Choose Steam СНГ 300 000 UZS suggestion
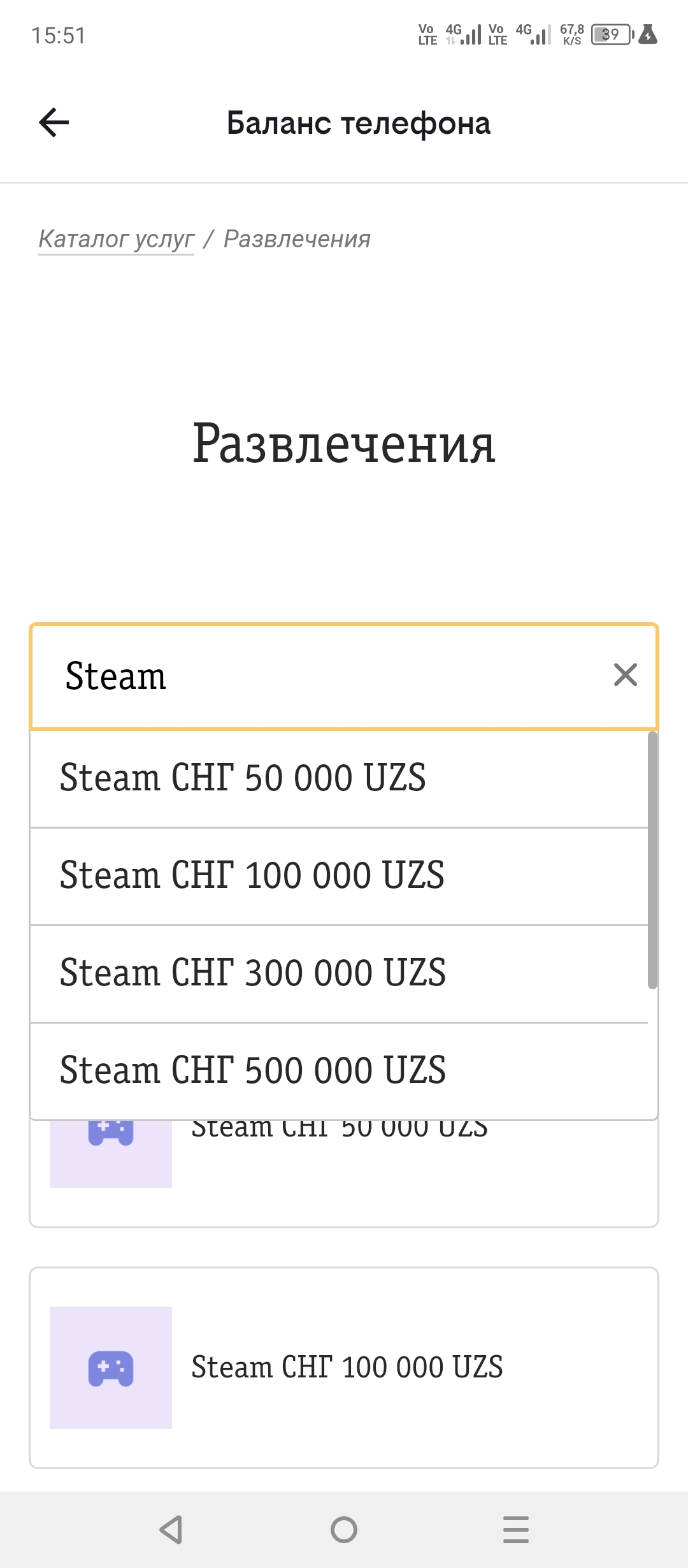 [x=339, y=973]
